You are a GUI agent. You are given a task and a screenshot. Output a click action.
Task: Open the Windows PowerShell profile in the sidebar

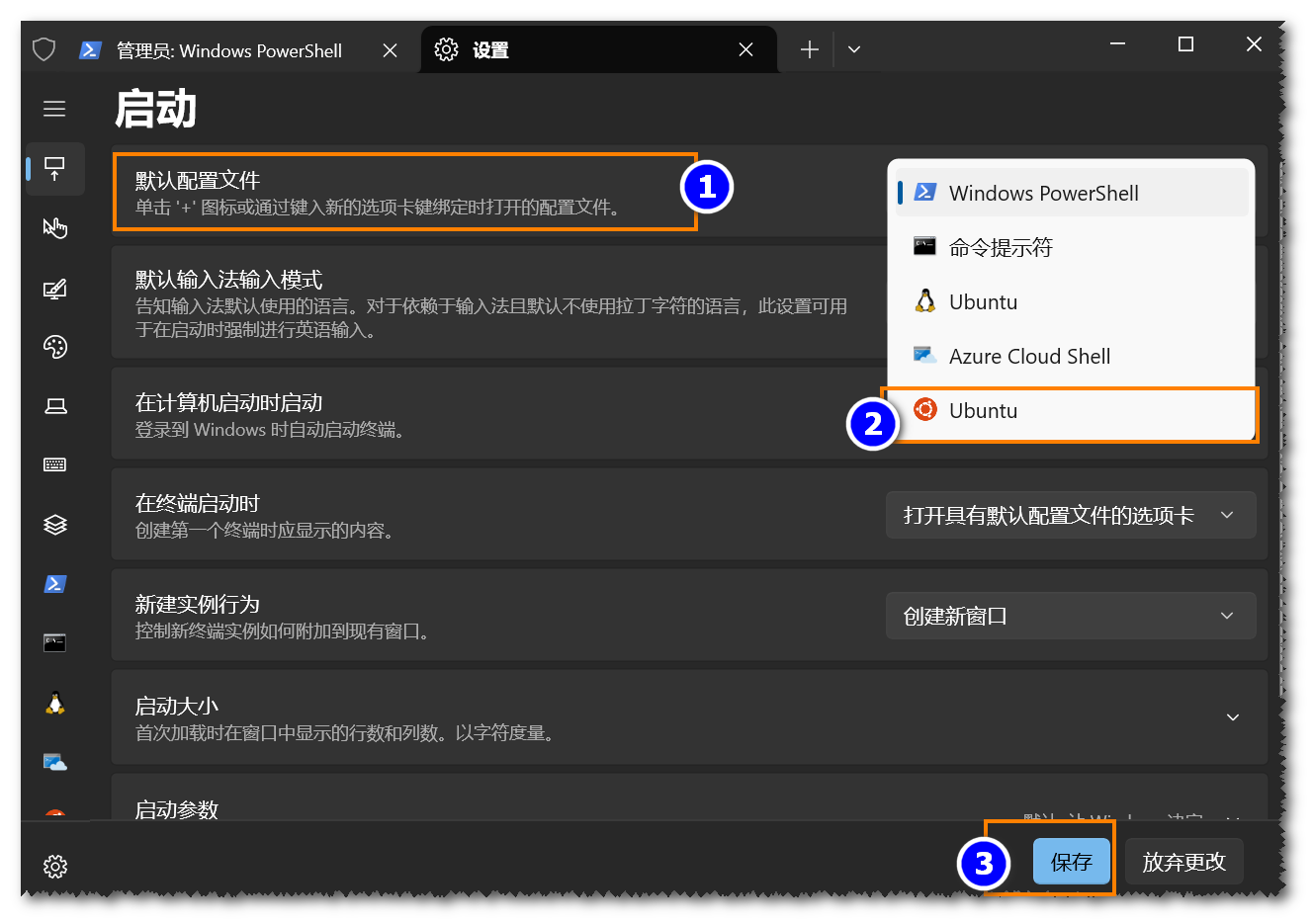click(55, 584)
